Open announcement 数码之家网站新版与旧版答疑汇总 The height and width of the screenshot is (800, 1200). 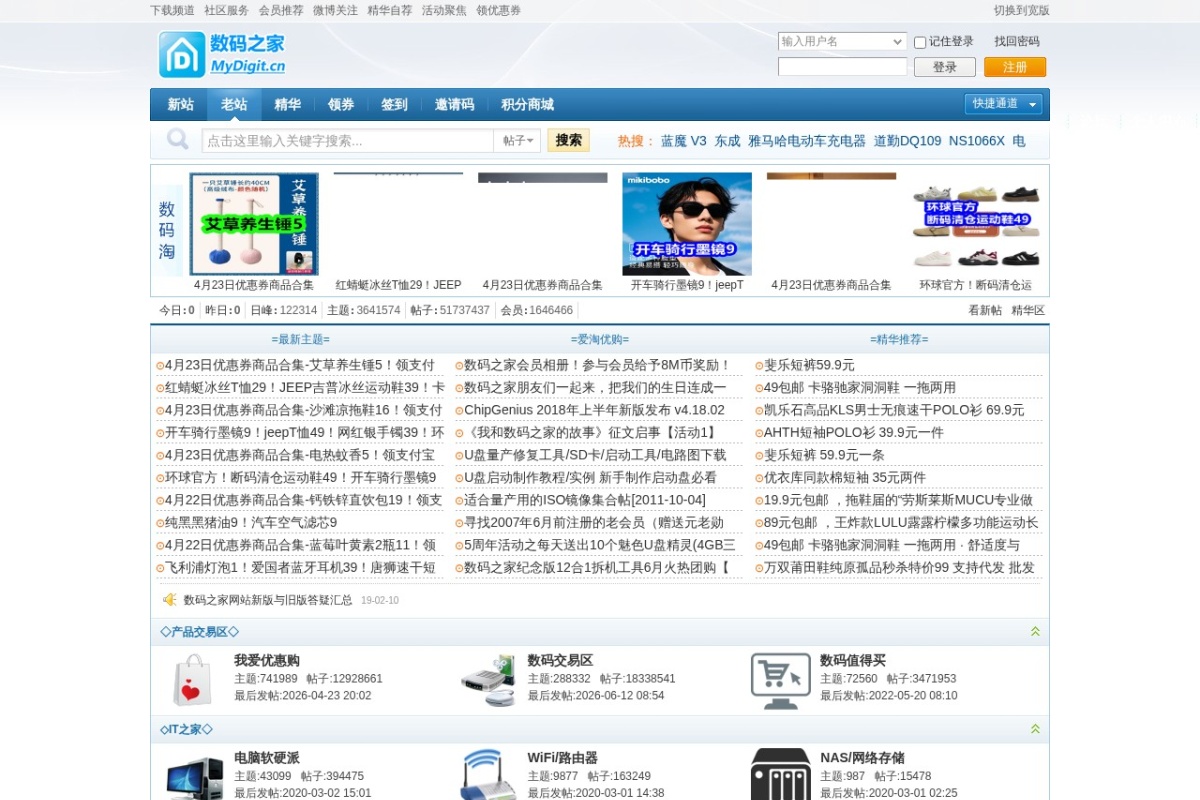(268, 600)
